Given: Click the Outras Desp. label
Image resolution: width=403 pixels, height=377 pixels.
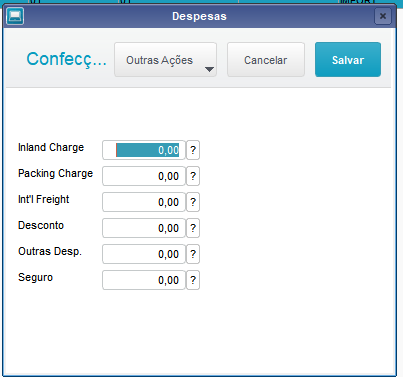Looking at the screenshot, I should pos(50,251).
